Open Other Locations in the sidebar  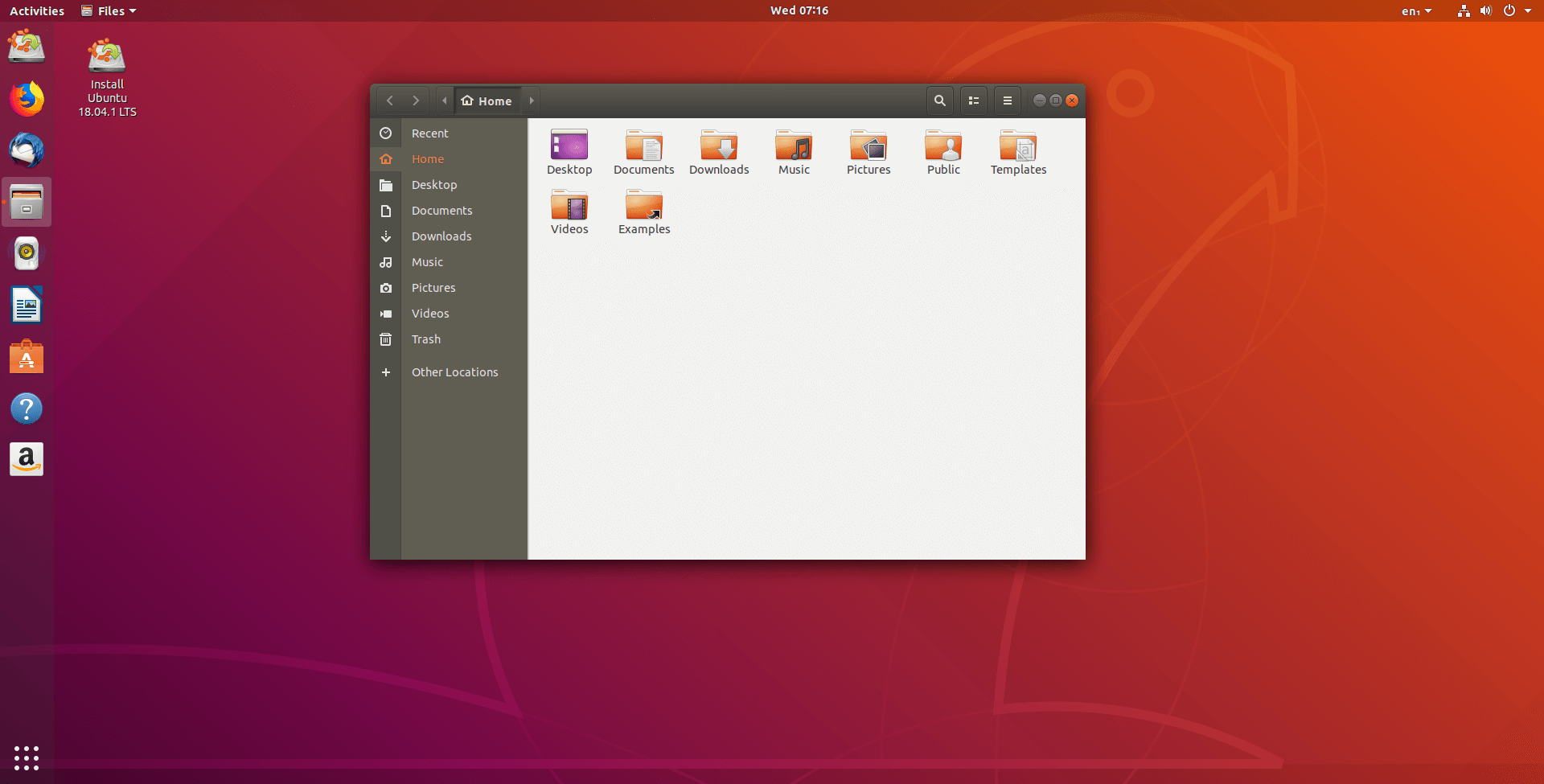pos(449,372)
